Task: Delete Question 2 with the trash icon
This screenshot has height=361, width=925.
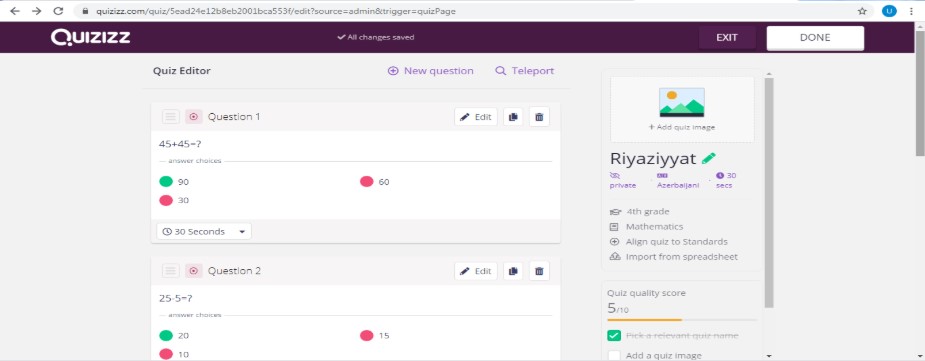Action: coord(539,271)
